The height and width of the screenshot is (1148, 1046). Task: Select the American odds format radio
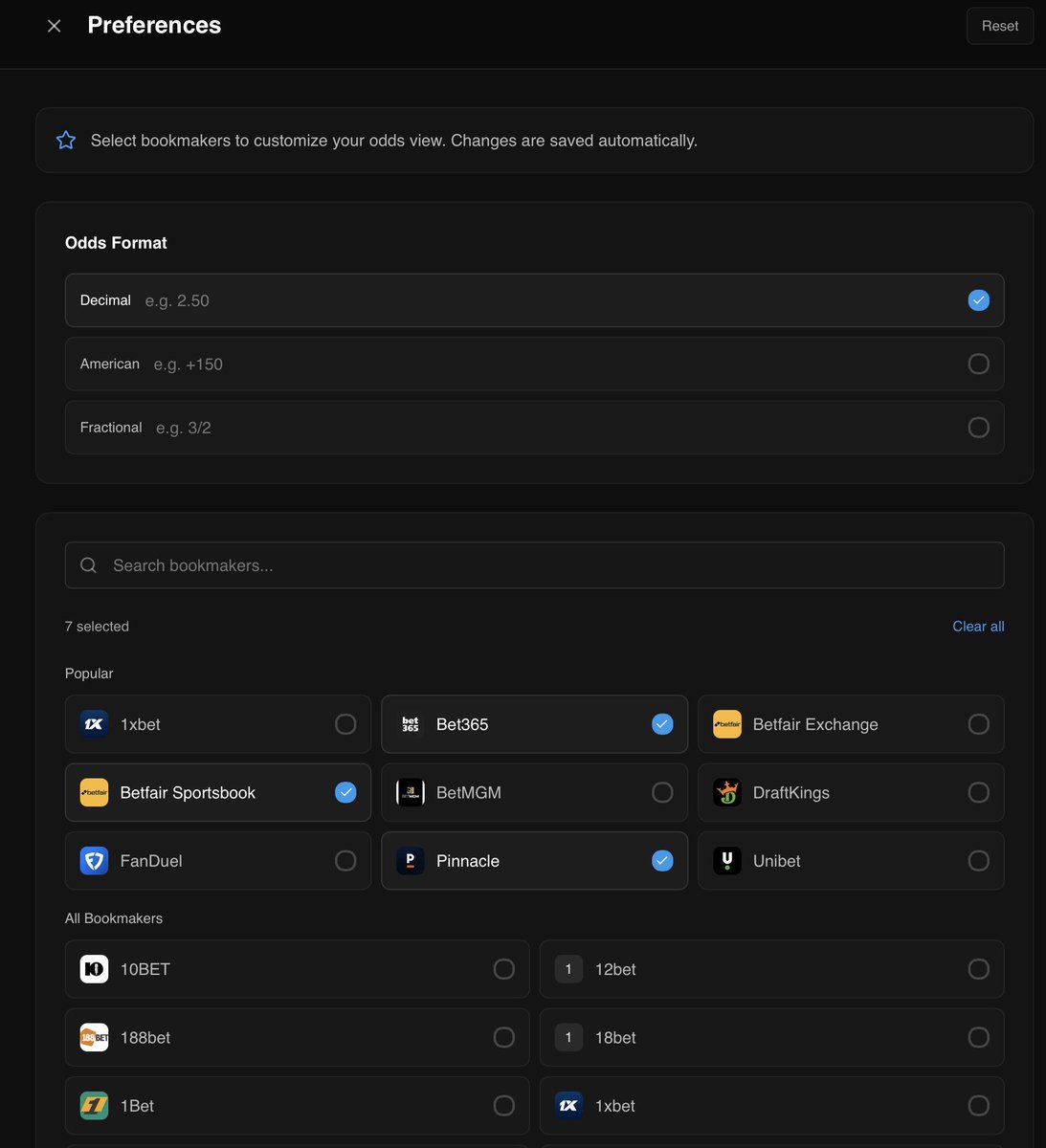[x=978, y=364]
